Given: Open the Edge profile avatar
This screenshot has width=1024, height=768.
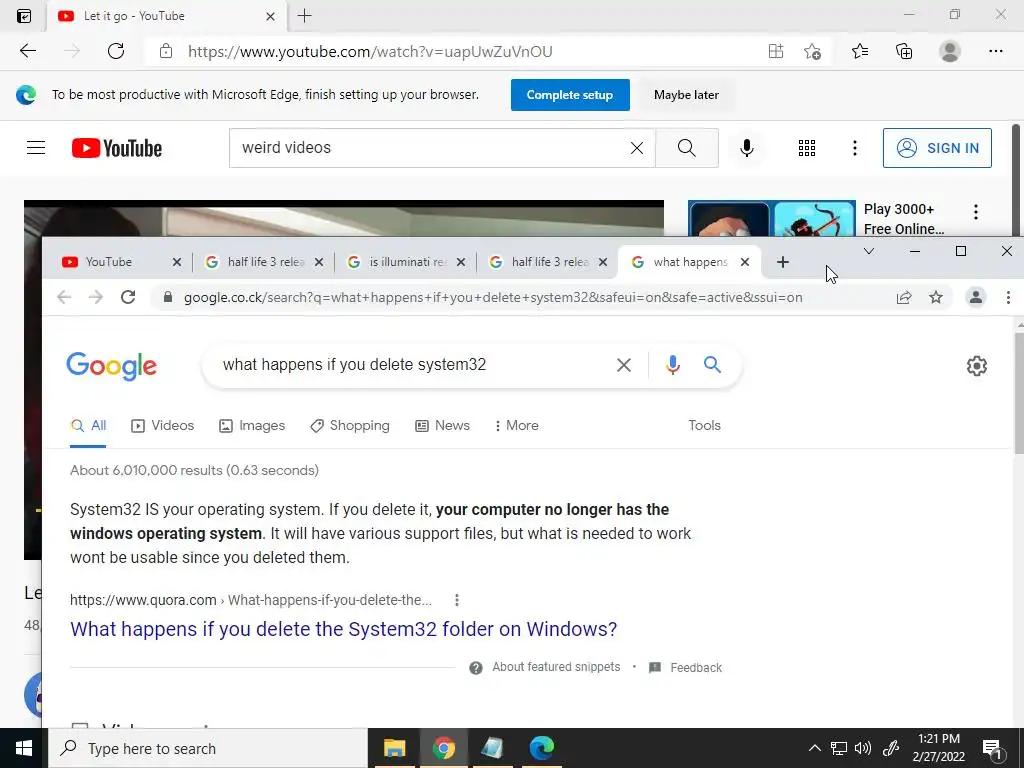Looking at the screenshot, I should pos(950,51).
